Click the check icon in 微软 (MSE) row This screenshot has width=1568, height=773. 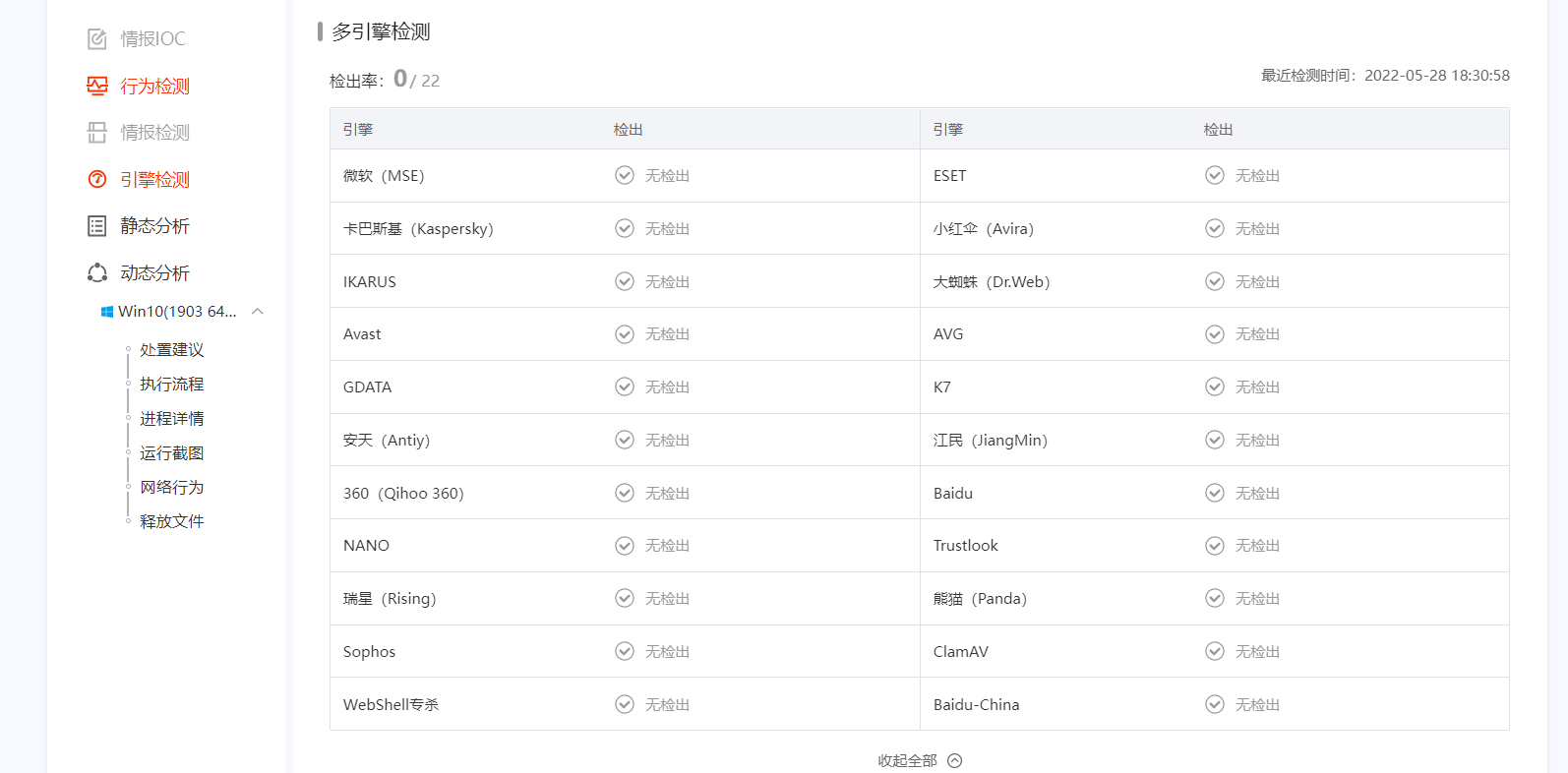coord(625,175)
